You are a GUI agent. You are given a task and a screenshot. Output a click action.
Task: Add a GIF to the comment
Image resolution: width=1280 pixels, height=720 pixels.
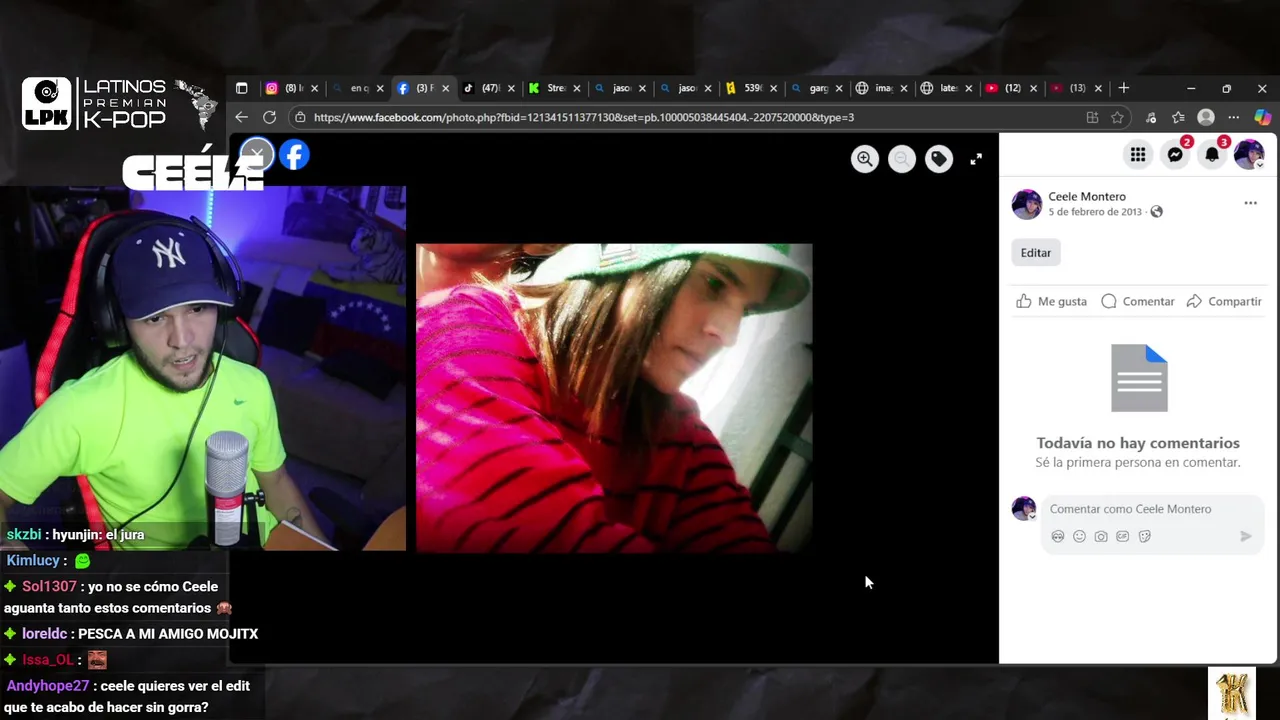tap(1123, 537)
